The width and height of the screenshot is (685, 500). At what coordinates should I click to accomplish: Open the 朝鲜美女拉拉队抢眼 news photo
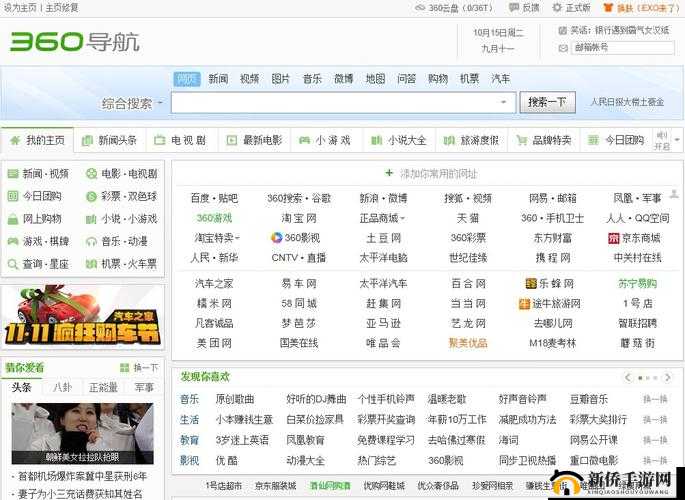(x=83, y=433)
